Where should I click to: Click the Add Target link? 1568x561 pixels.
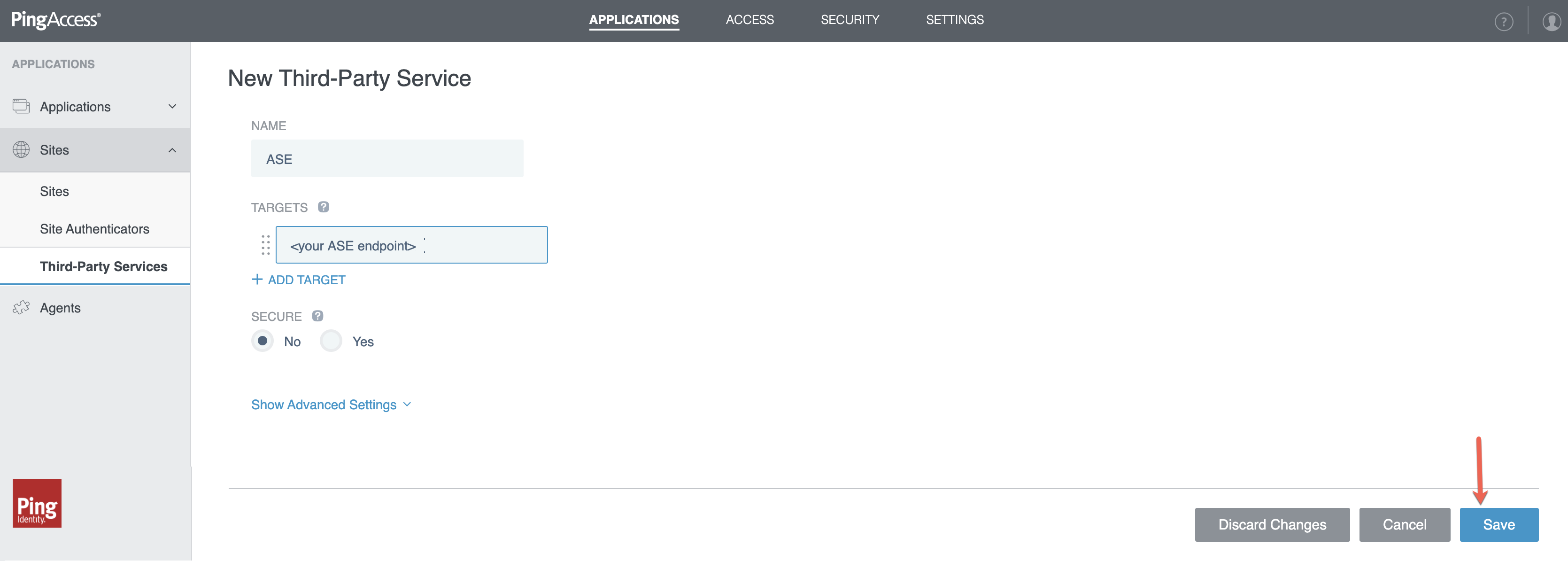[298, 280]
